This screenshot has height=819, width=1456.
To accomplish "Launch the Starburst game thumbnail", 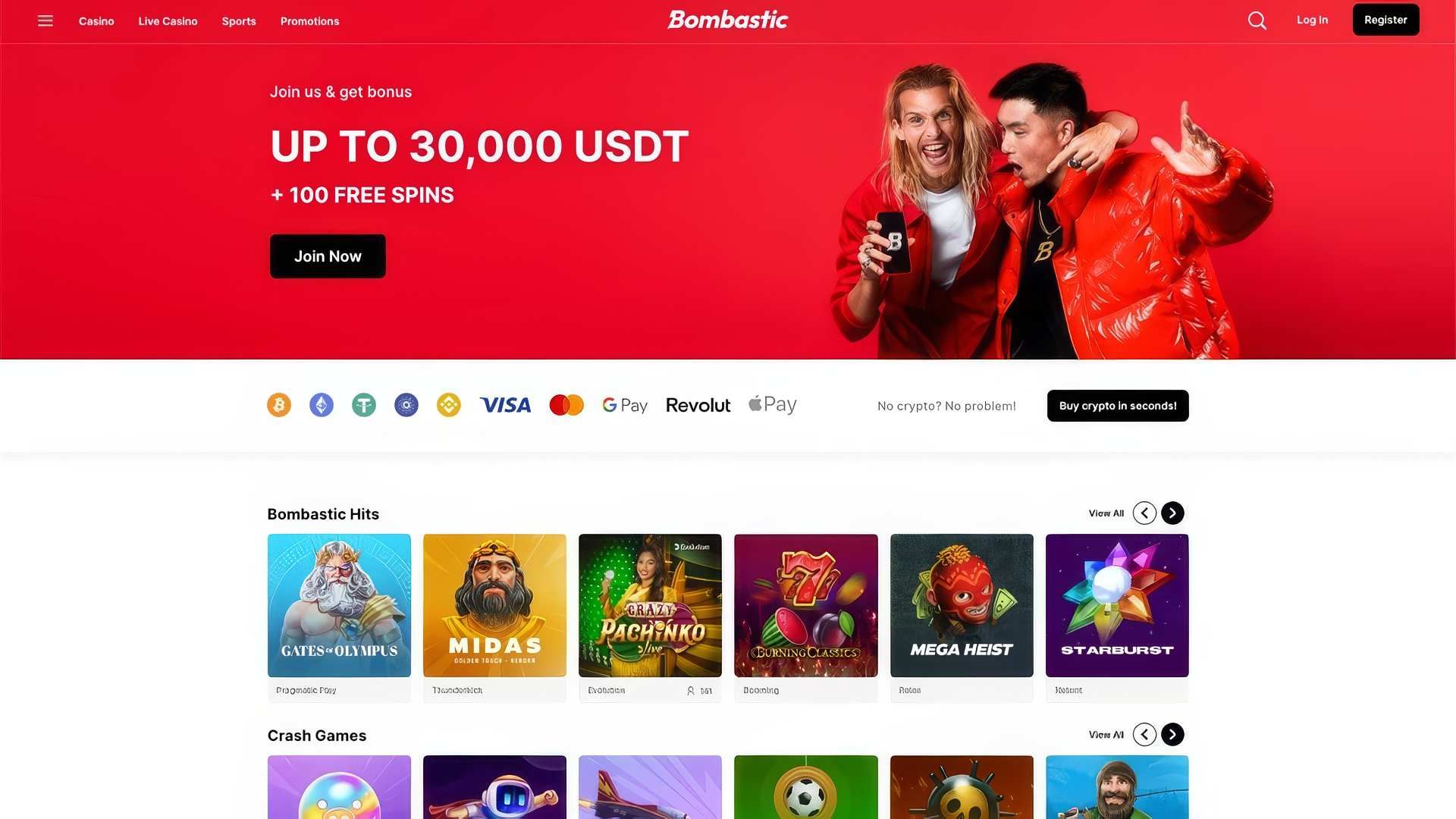I will point(1117,605).
